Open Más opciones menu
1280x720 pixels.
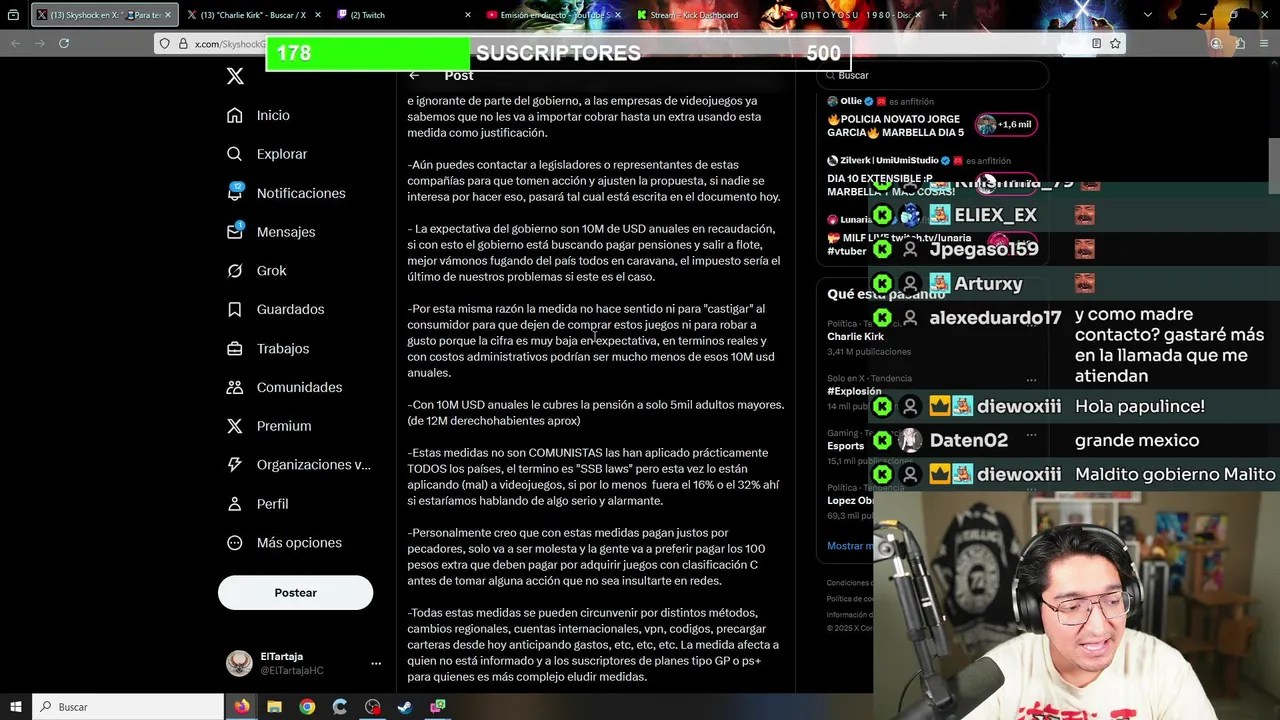coord(284,542)
